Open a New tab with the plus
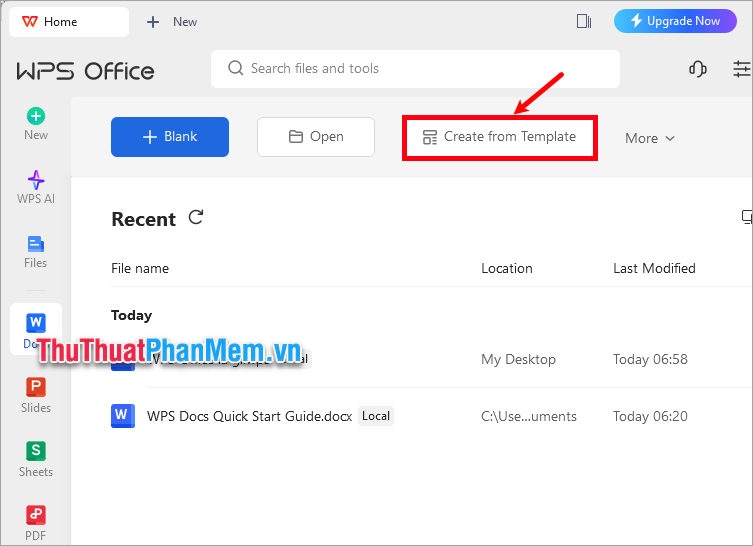This screenshot has height=546, width=753. tap(171, 22)
